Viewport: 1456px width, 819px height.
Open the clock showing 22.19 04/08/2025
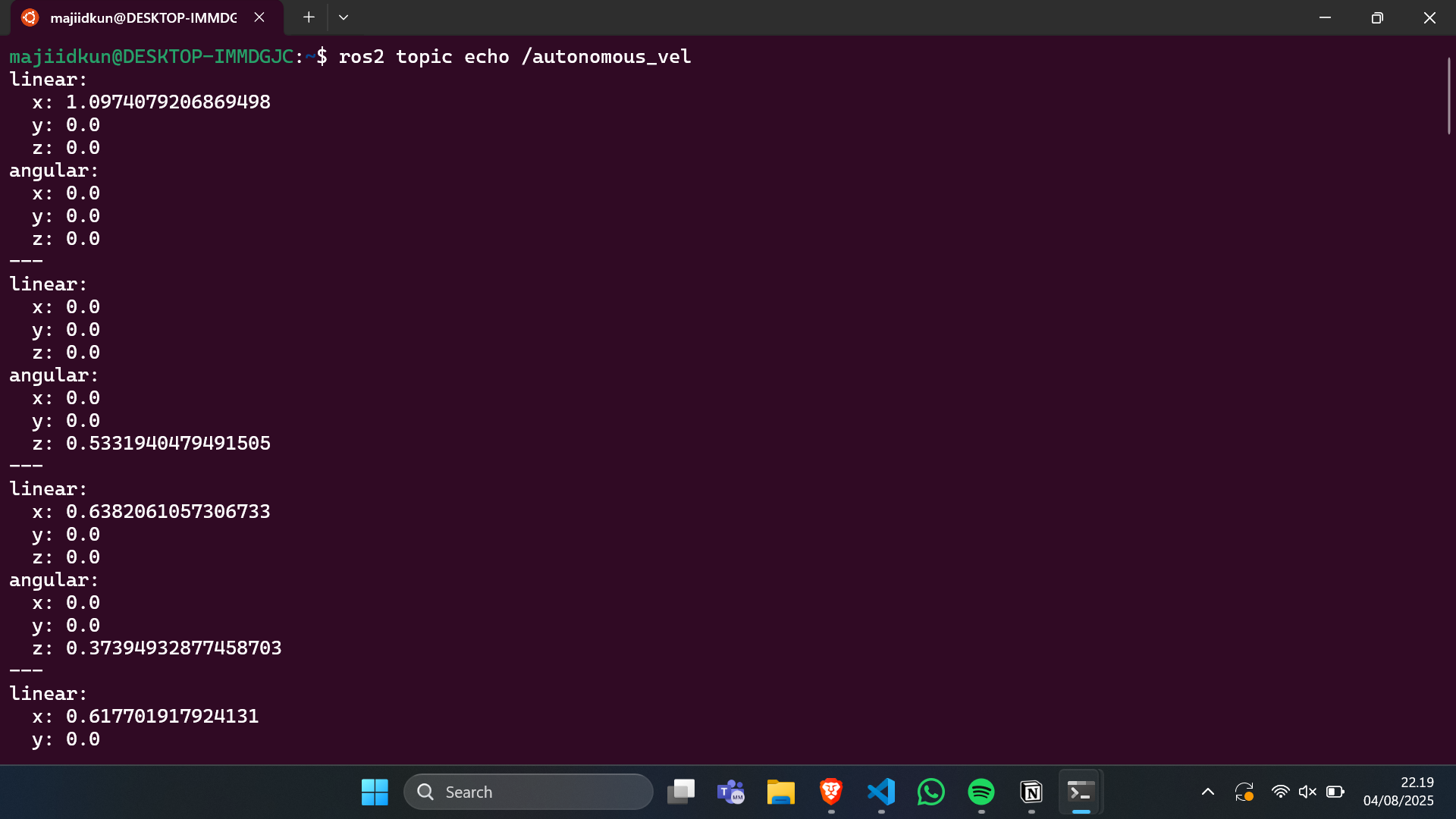tap(1398, 792)
